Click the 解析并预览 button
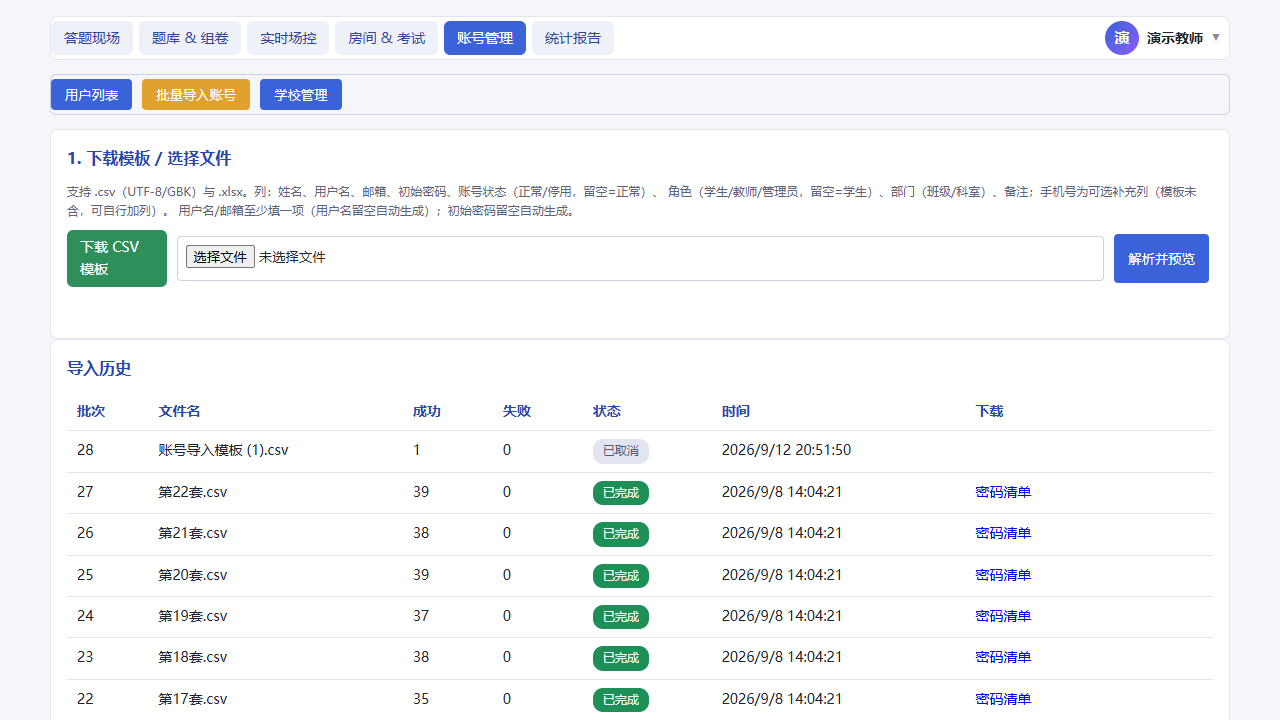The height and width of the screenshot is (720, 1280). (x=1161, y=258)
